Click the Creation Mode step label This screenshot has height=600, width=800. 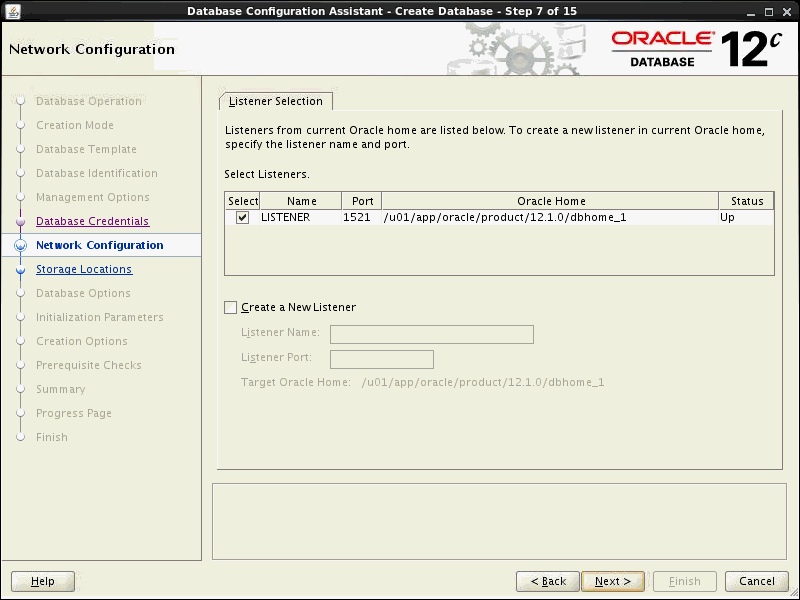(x=75, y=125)
